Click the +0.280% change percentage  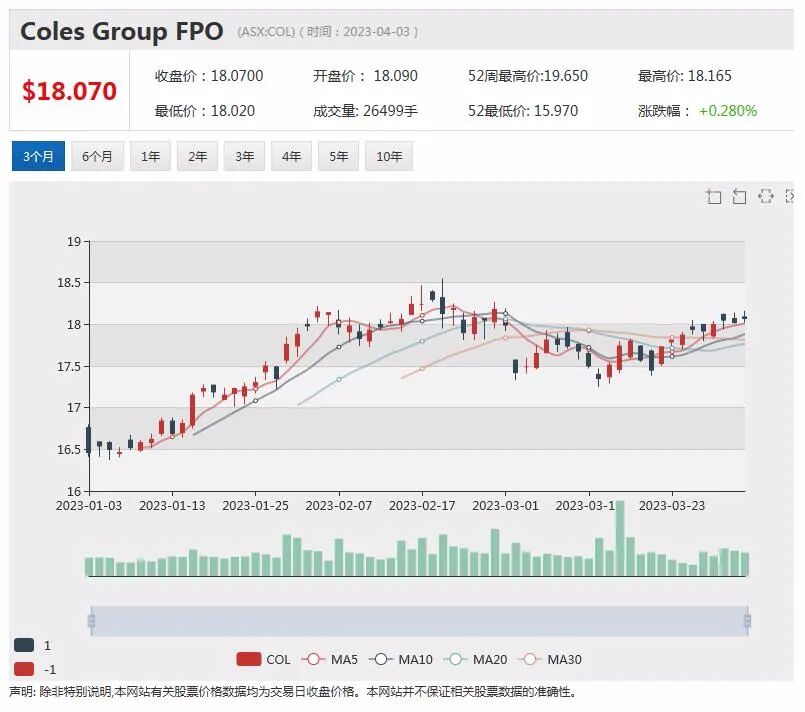[728, 111]
